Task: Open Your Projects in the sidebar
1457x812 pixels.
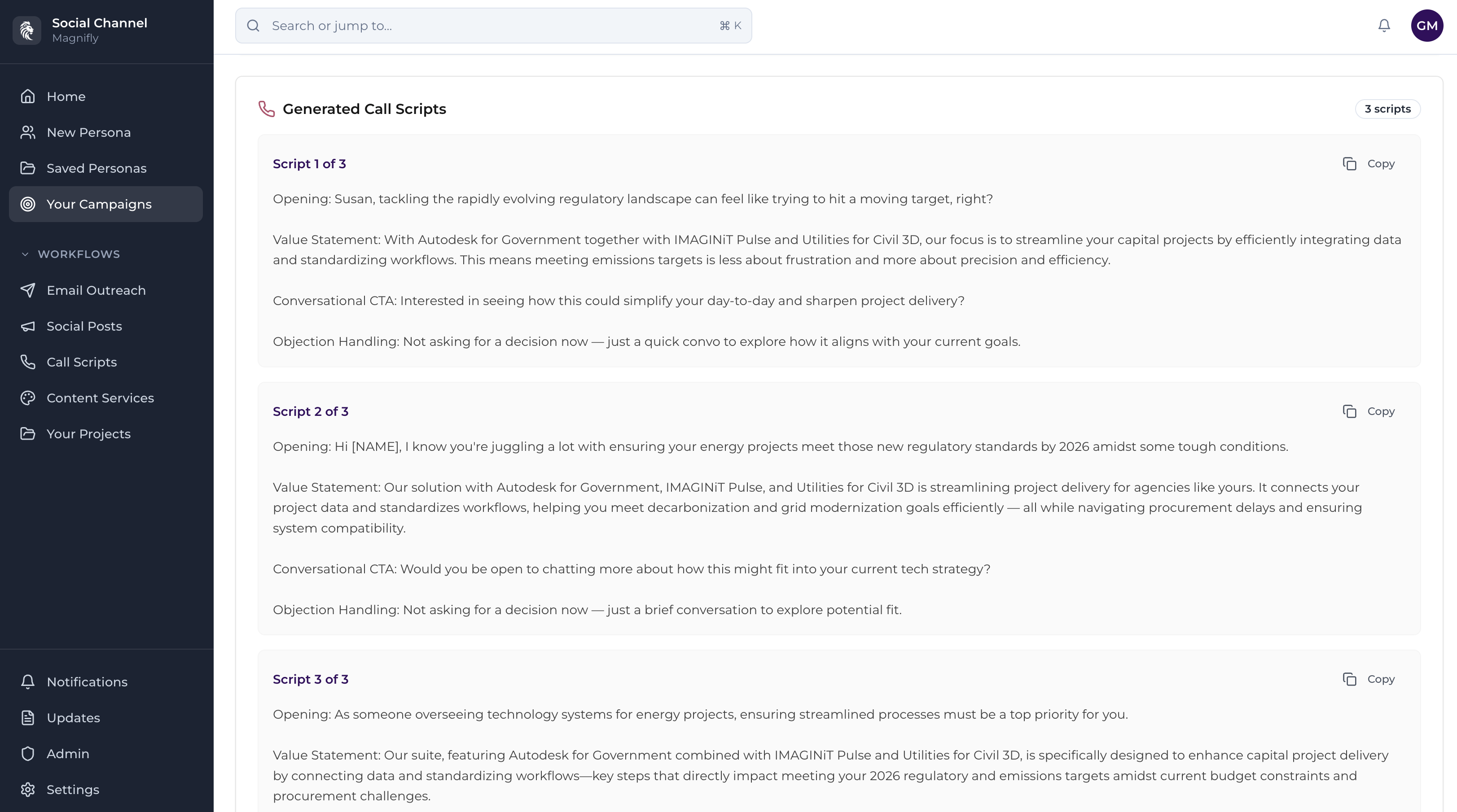Action: [88, 434]
